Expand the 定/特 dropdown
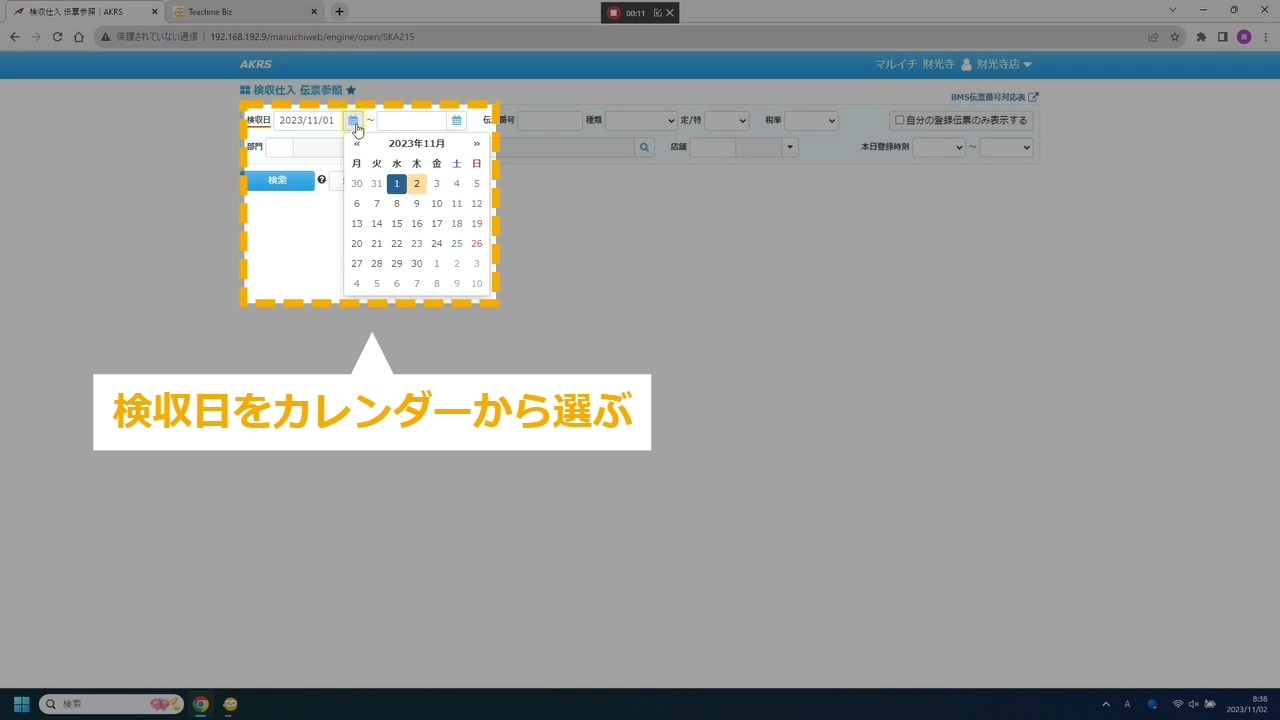The height and width of the screenshot is (720, 1280). 726,121
